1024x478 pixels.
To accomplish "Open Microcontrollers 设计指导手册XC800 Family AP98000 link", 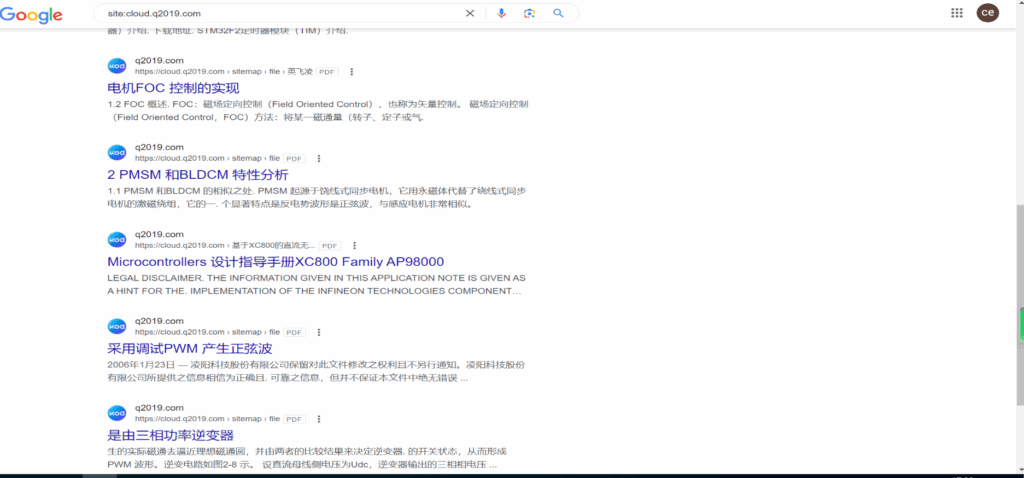I will [x=275, y=262].
